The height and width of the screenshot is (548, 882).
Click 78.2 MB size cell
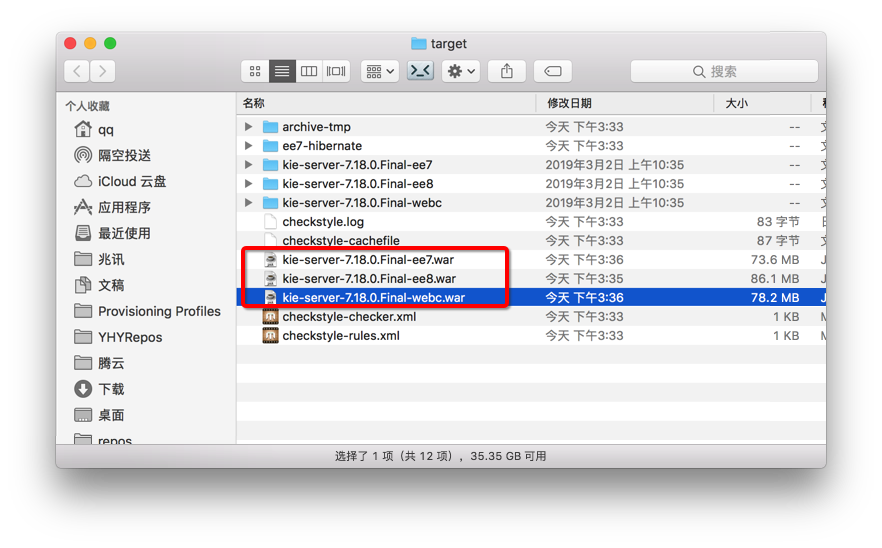pos(775,298)
